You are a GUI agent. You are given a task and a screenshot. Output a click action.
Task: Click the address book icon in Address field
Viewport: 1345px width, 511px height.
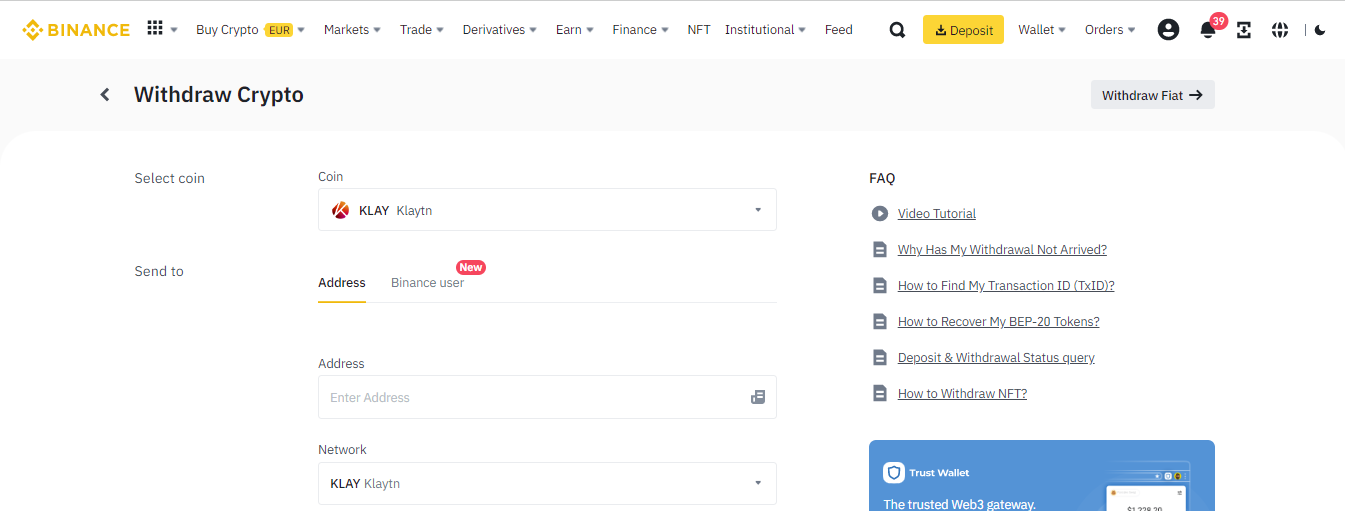758,397
